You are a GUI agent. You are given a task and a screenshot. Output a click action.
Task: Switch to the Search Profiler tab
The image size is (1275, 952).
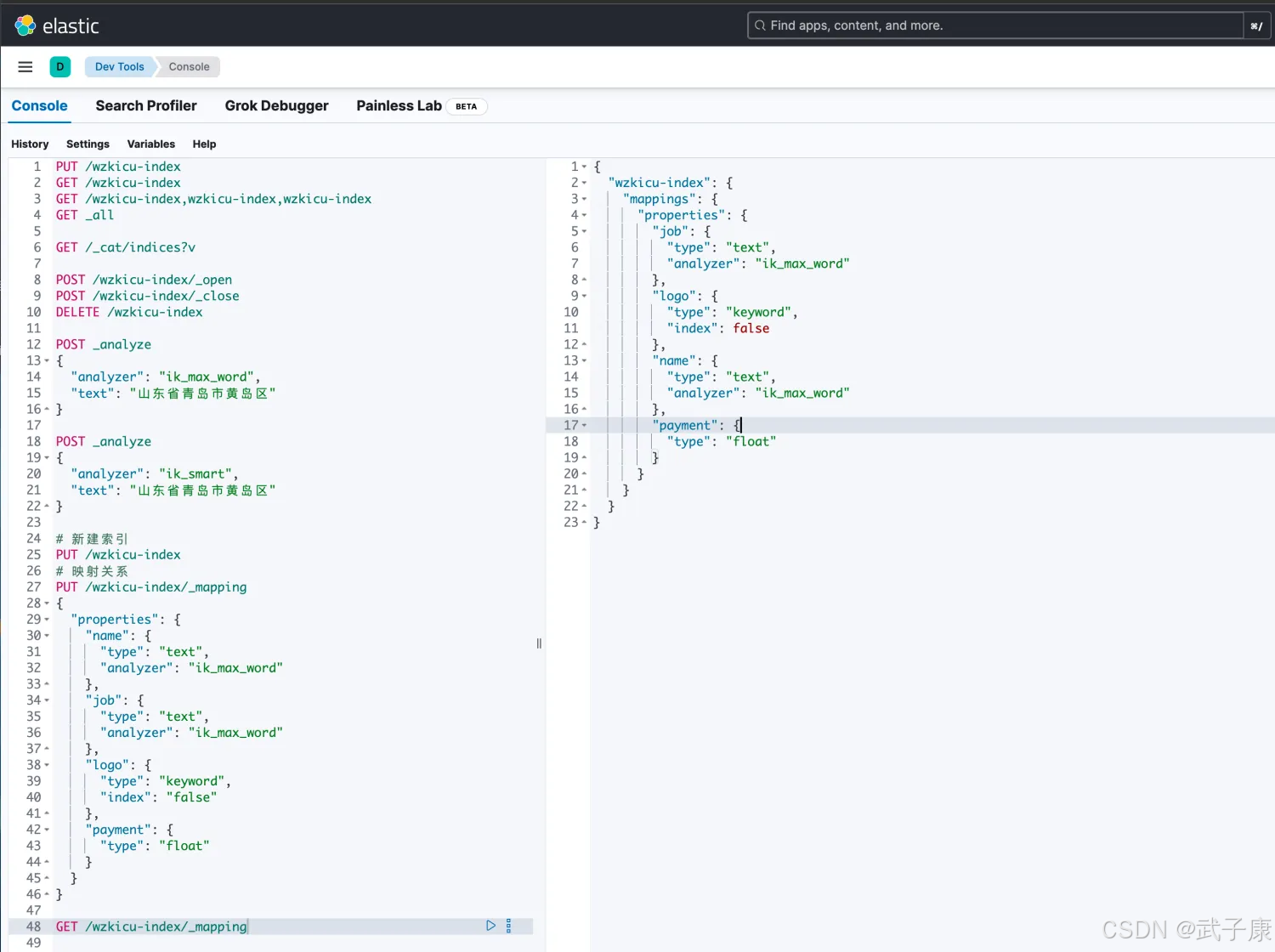[x=146, y=106]
